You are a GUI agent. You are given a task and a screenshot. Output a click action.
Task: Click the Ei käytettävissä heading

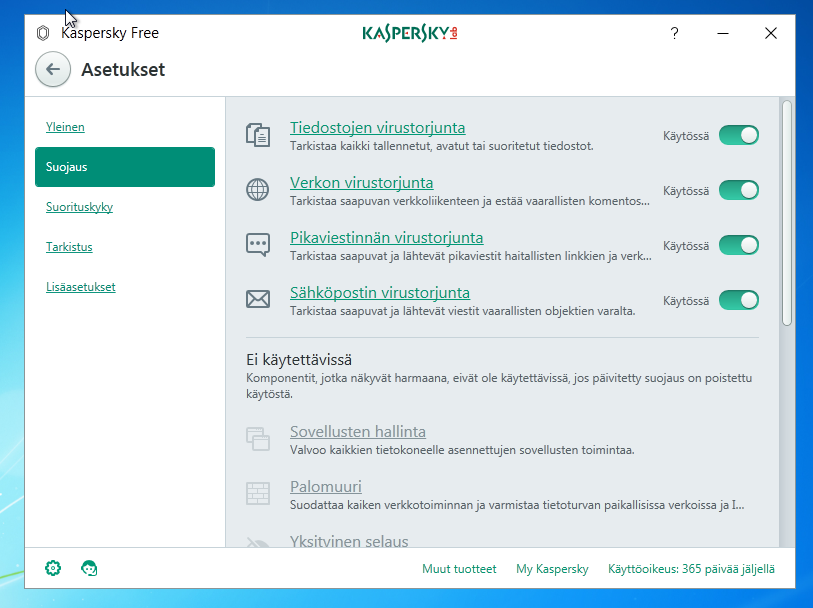[299, 359]
